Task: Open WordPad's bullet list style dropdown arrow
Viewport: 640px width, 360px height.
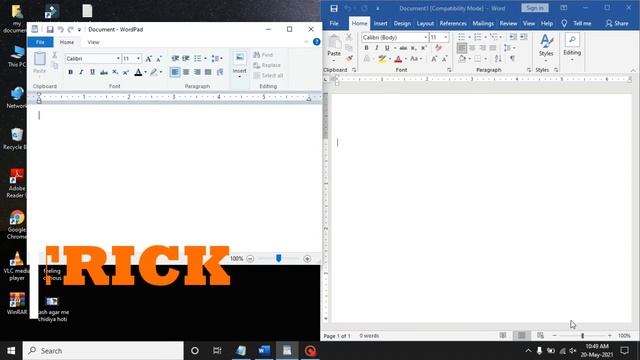Action: (205, 58)
